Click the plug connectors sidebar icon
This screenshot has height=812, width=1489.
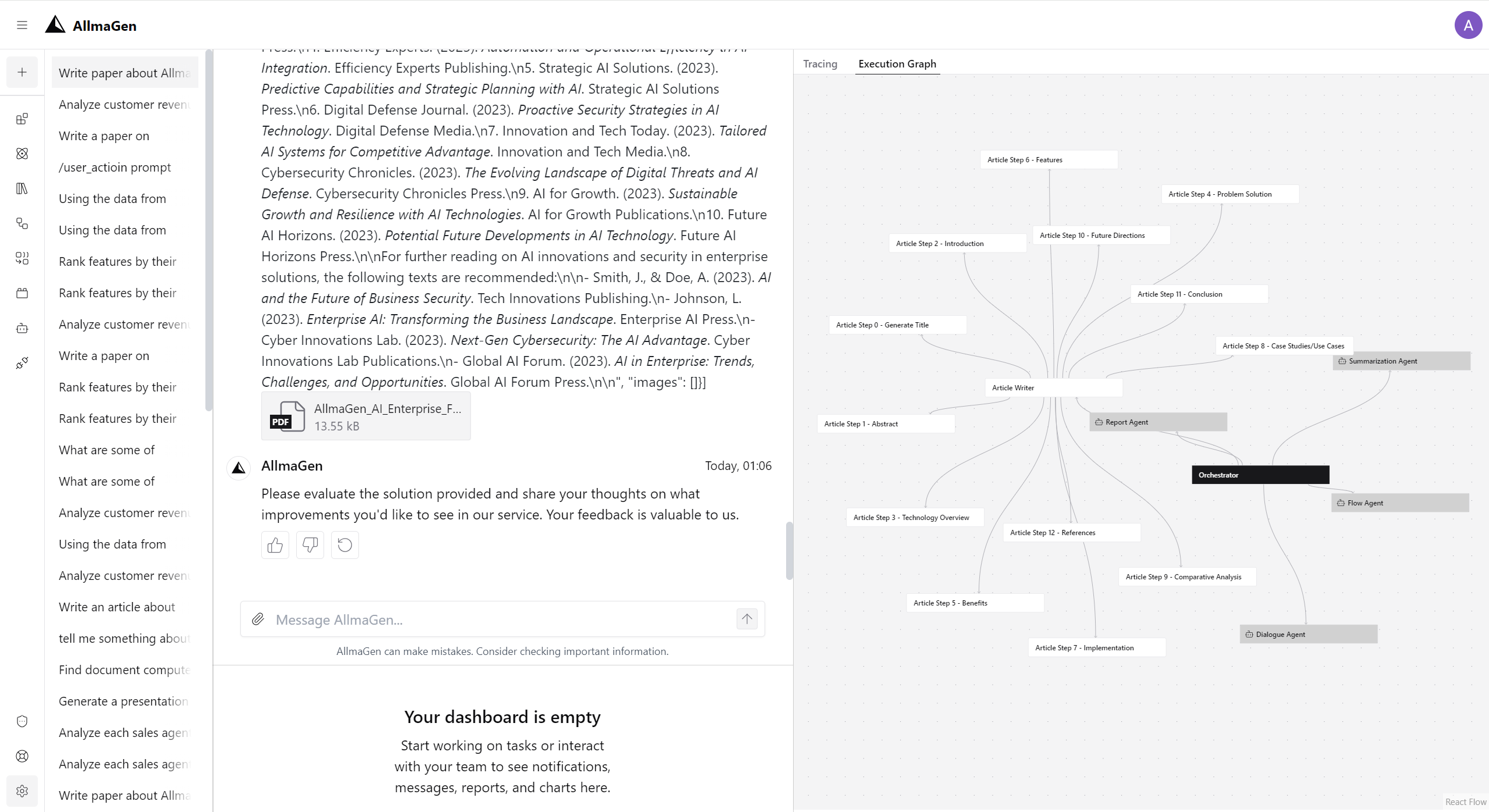[x=22, y=363]
